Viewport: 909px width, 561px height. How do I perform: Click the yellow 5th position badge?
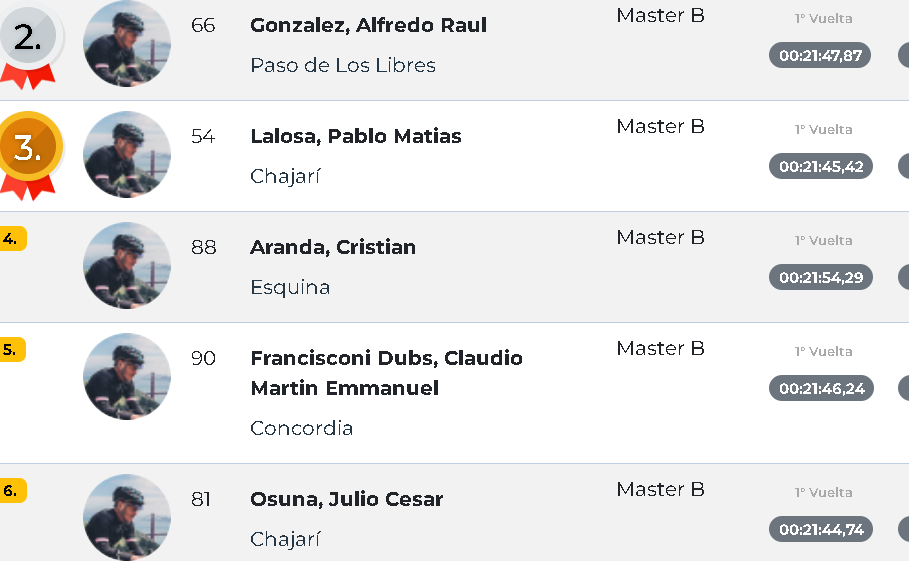(x=12, y=349)
